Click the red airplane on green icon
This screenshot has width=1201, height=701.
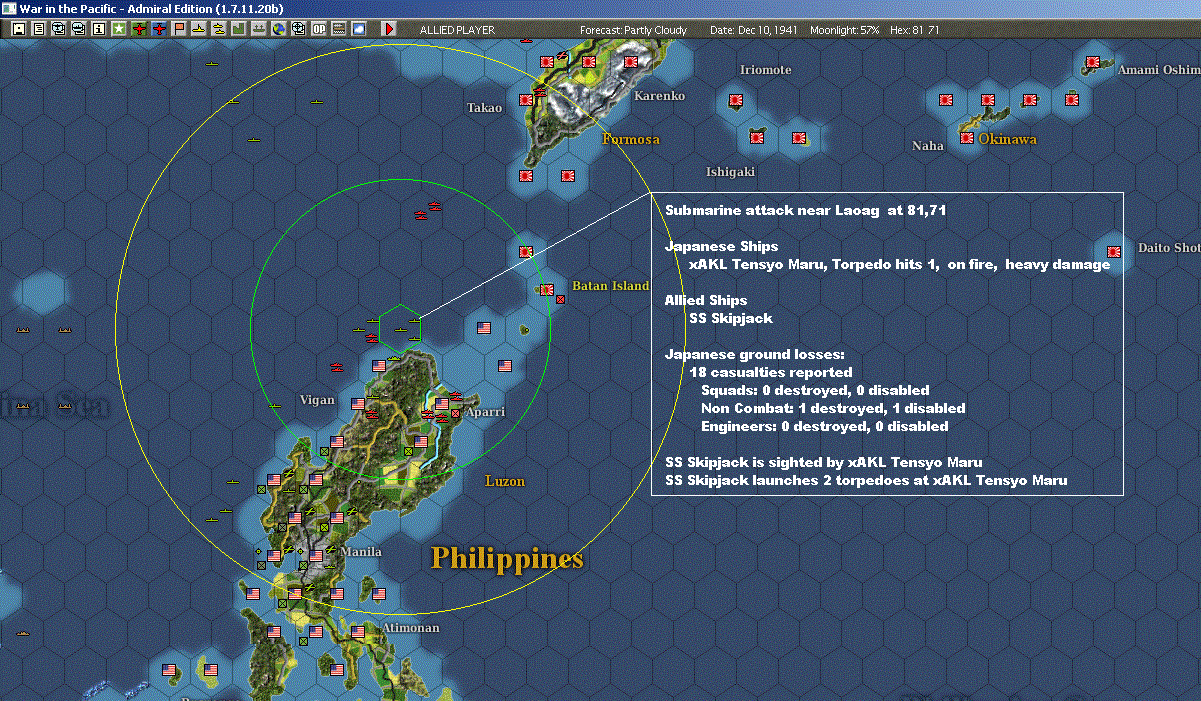(139, 30)
